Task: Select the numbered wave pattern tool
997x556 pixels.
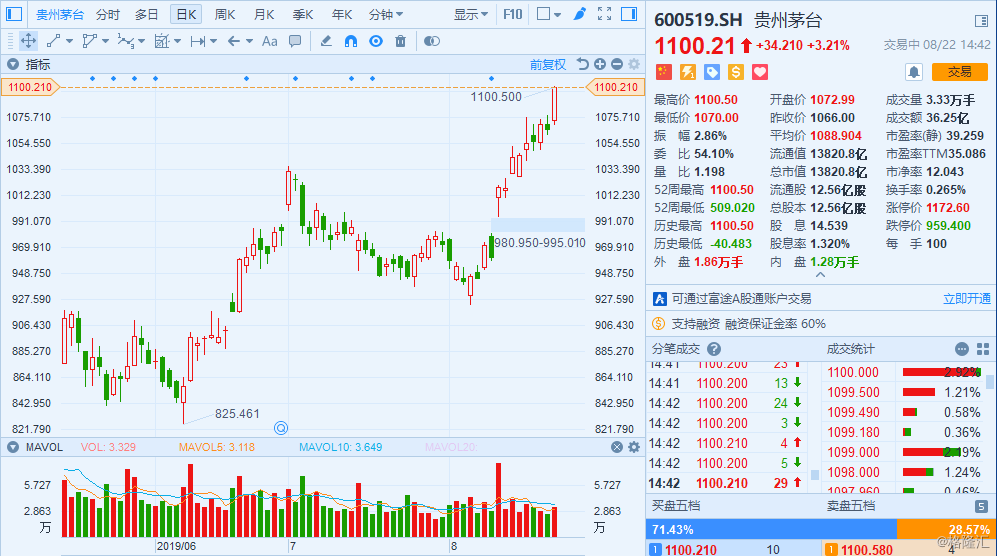Action: point(126,41)
